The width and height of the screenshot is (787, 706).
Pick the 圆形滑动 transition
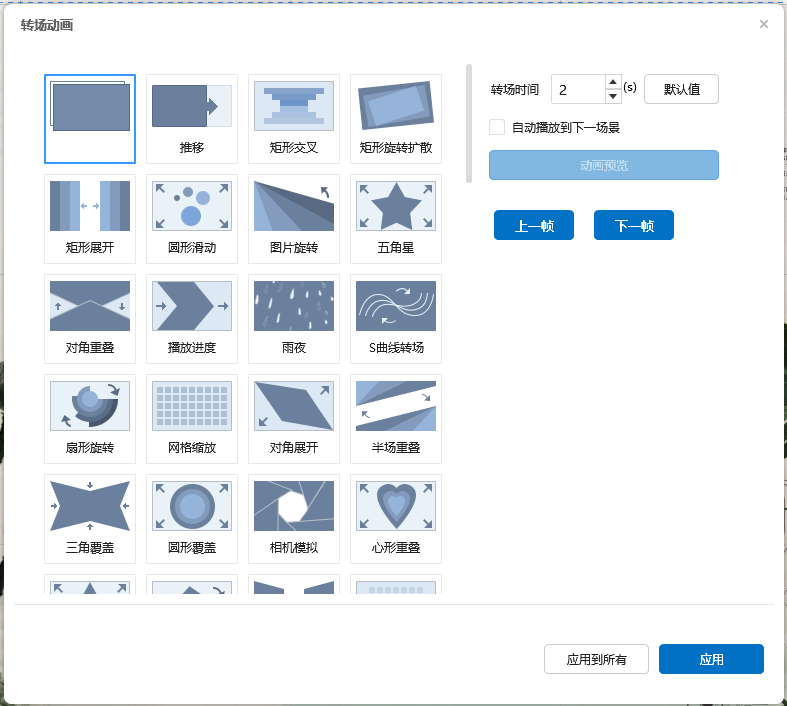pyautogui.click(x=192, y=219)
